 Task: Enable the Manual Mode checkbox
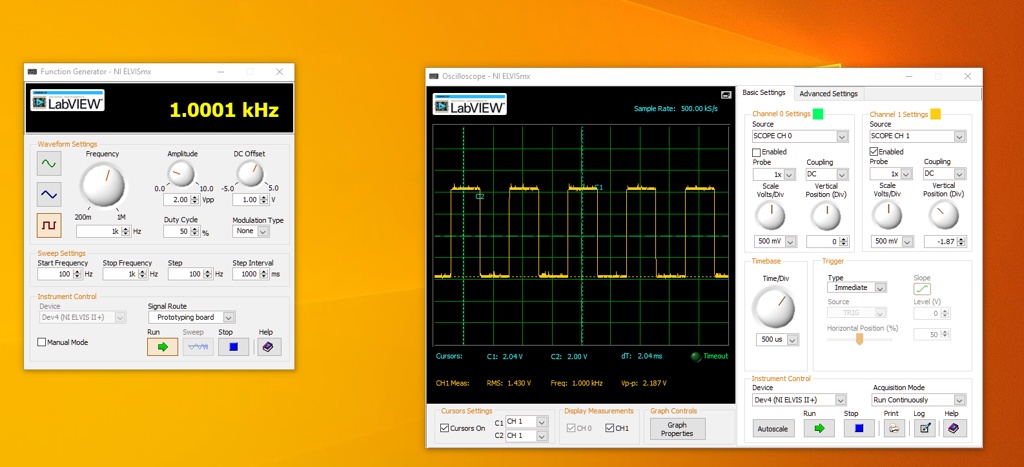42,342
